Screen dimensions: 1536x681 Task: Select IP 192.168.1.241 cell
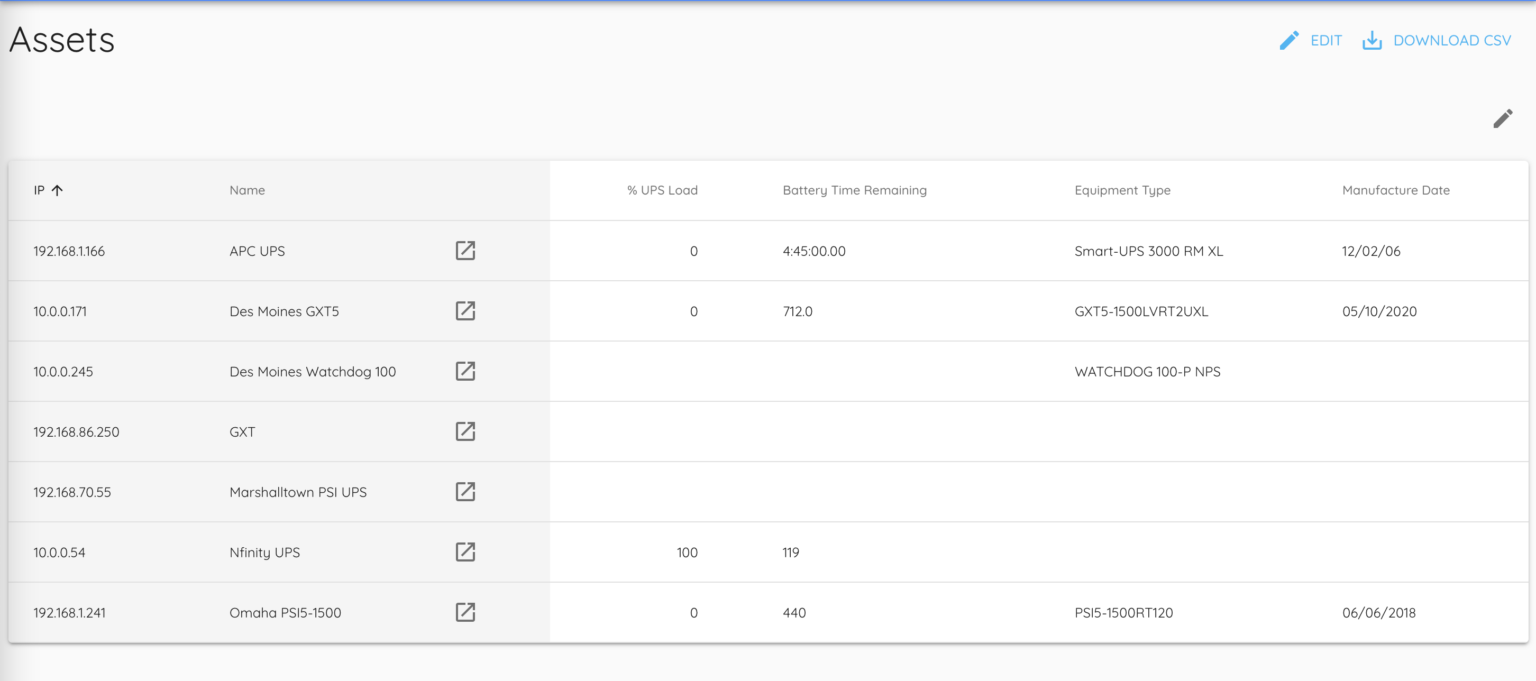coord(69,612)
